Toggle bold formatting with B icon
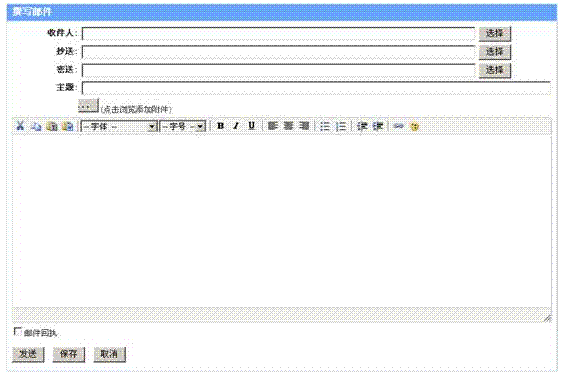This screenshot has height=376, width=571. click(x=220, y=126)
